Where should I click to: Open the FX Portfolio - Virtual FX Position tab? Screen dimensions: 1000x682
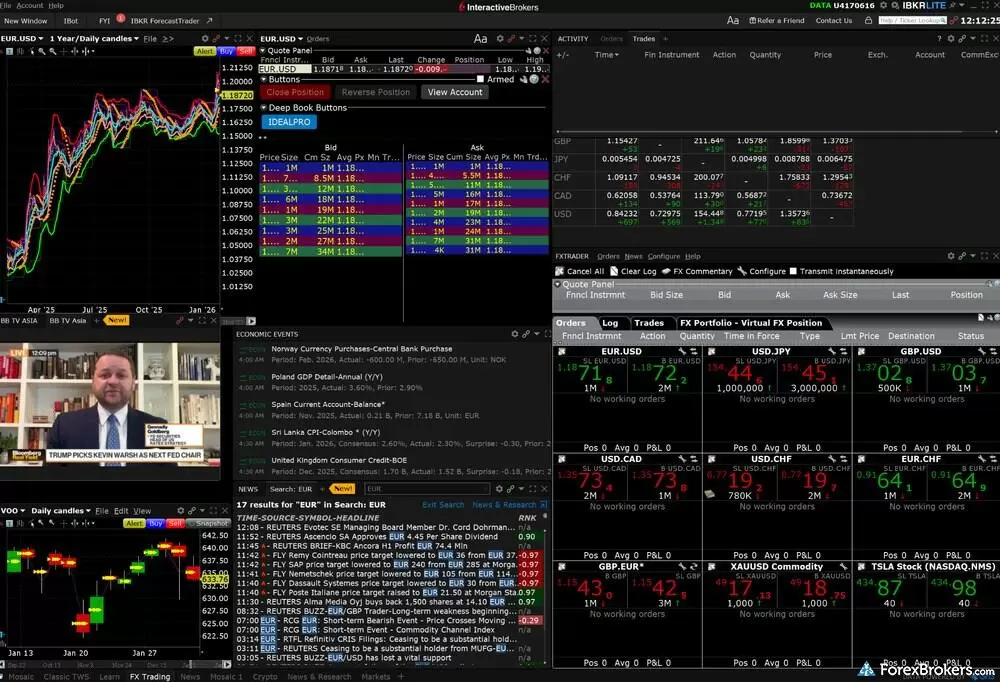pyautogui.click(x=751, y=323)
